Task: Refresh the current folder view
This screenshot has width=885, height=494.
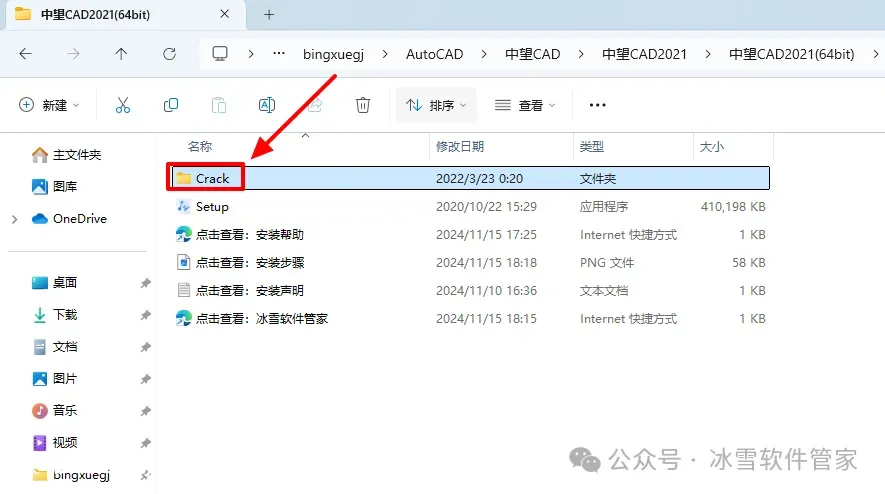Action: [x=169, y=54]
